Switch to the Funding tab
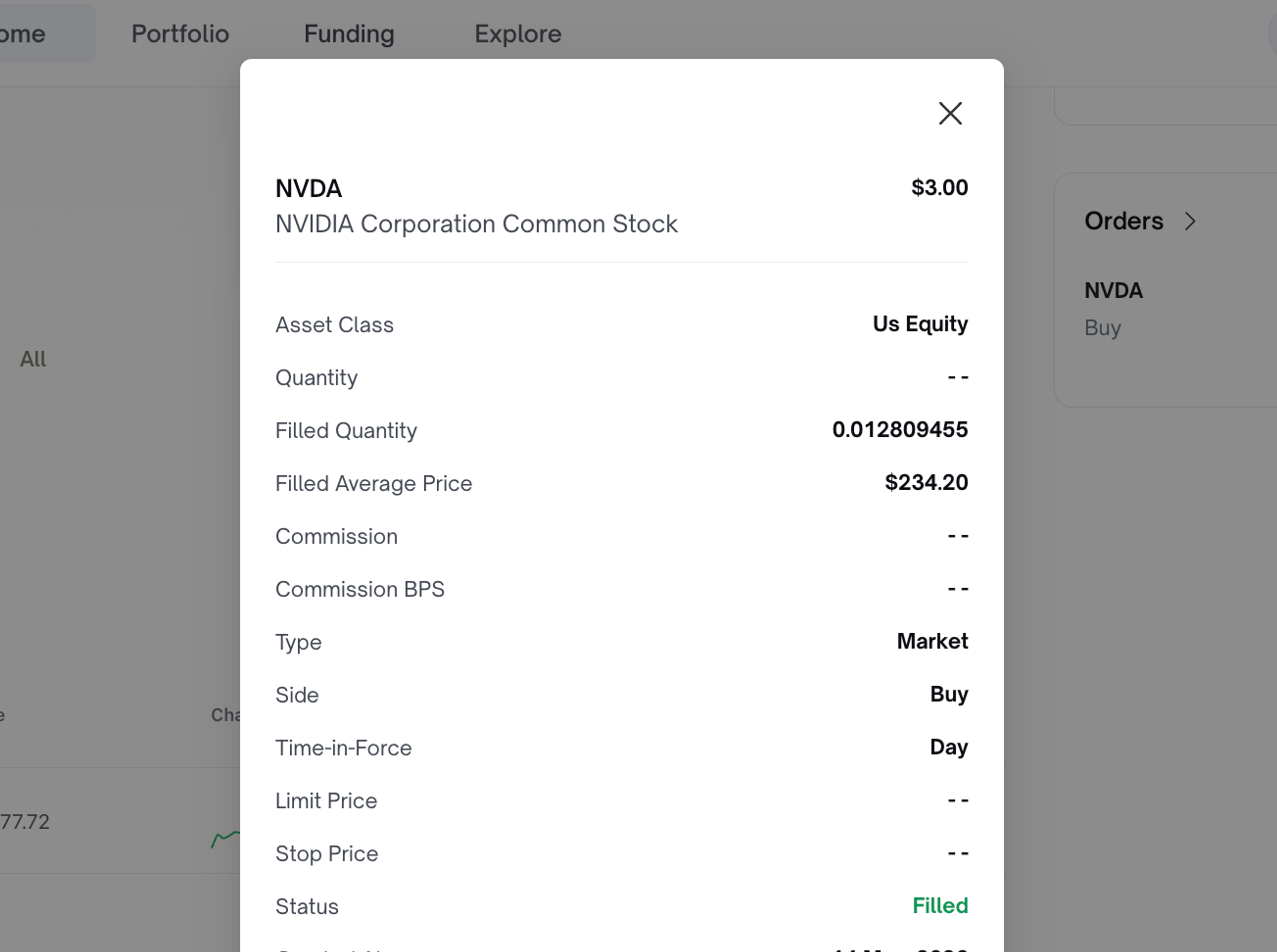Screen dimensions: 1277x952 [349, 34]
